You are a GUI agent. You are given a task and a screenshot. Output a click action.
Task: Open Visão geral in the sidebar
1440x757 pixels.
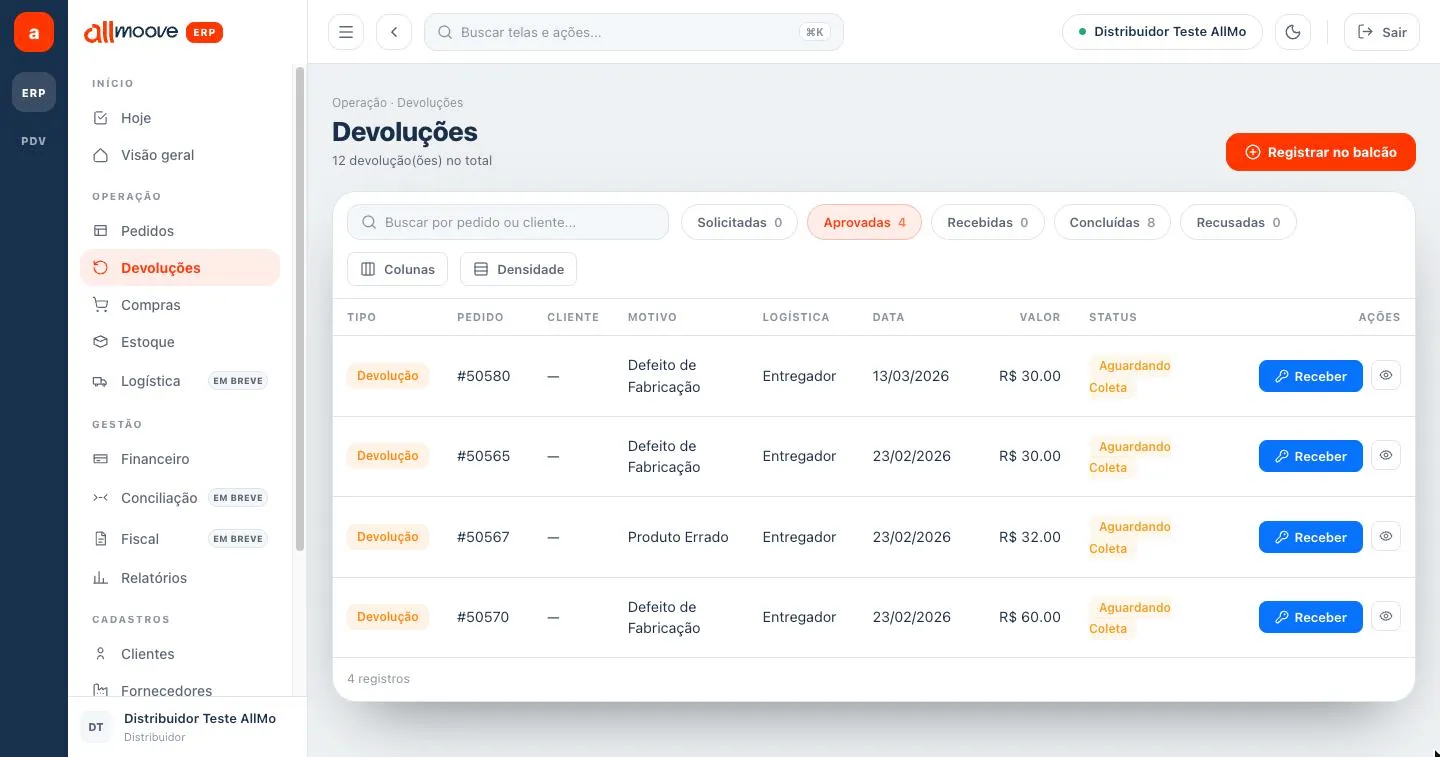pos(180,155)
